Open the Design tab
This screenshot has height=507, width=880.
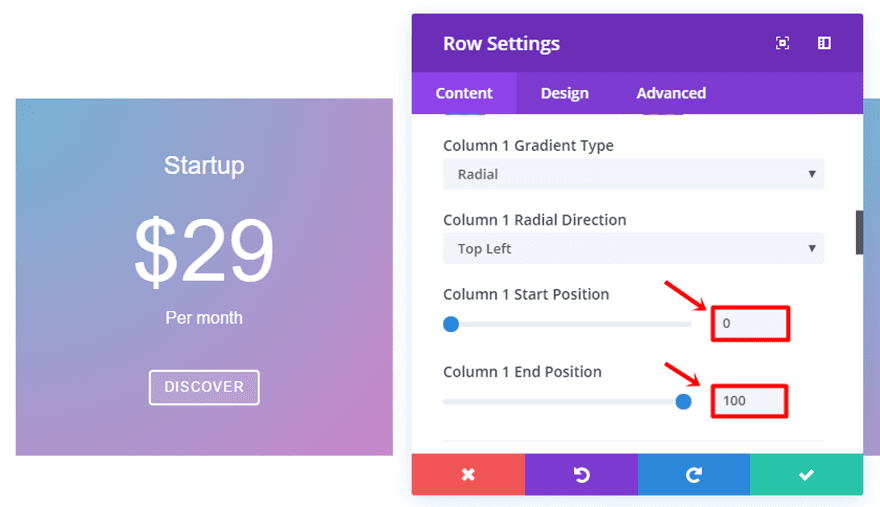pos(565,93)
